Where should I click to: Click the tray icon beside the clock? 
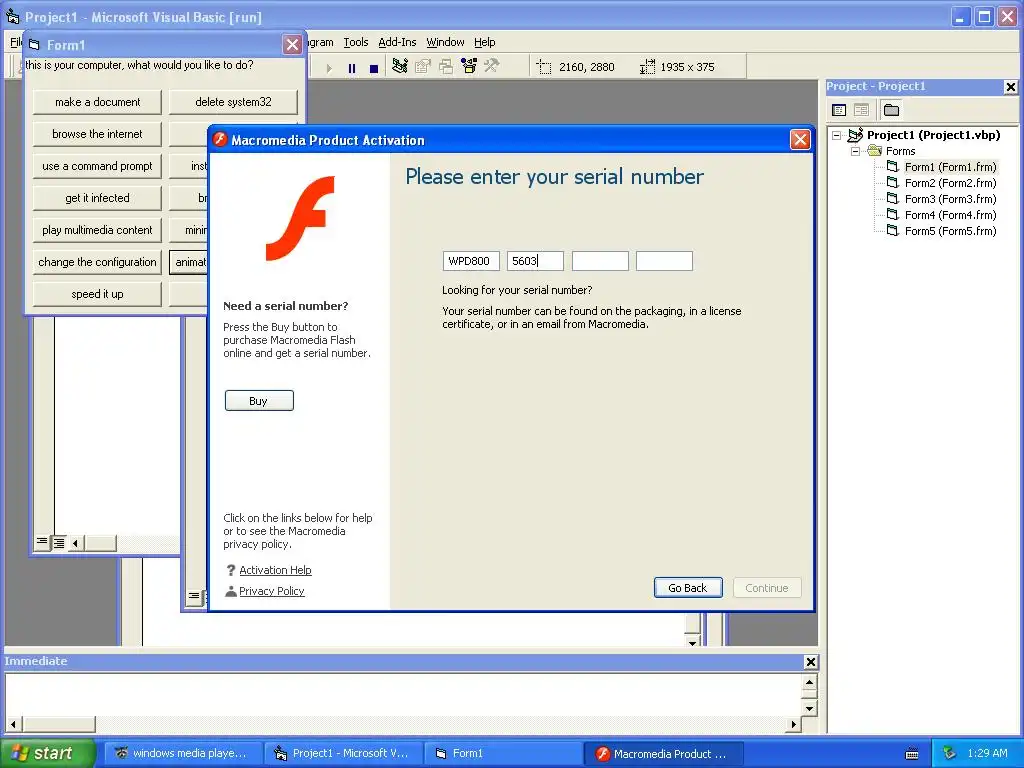(x=950, y=753)
